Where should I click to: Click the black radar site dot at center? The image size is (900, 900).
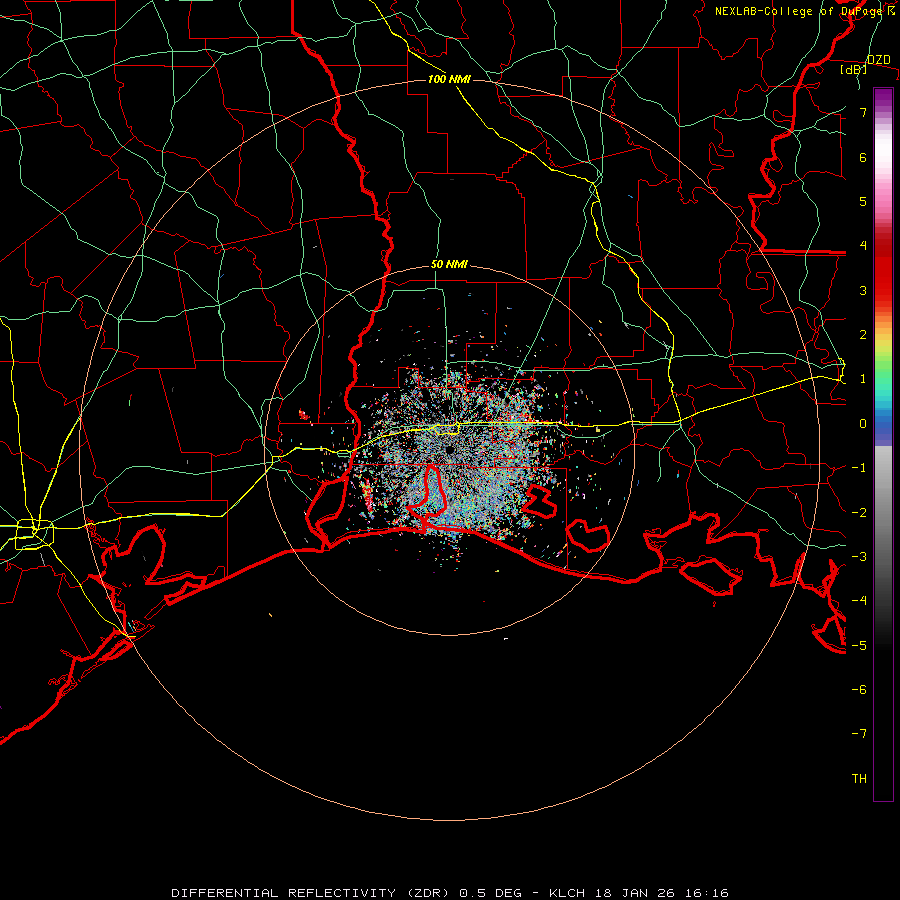pyautogui.click(x=450, y=449)
